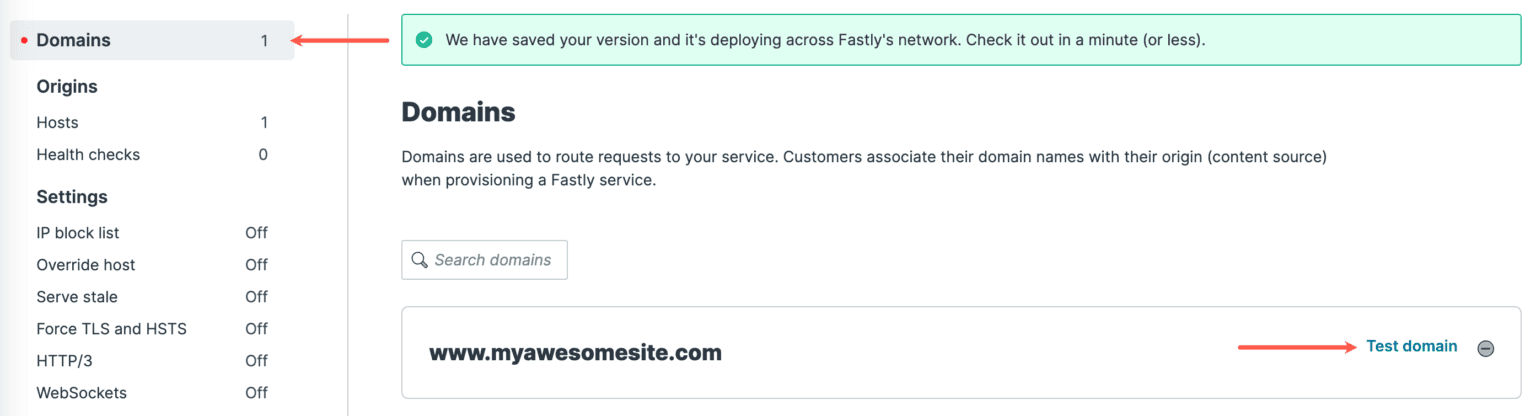Select the IP block list setting

152,233
